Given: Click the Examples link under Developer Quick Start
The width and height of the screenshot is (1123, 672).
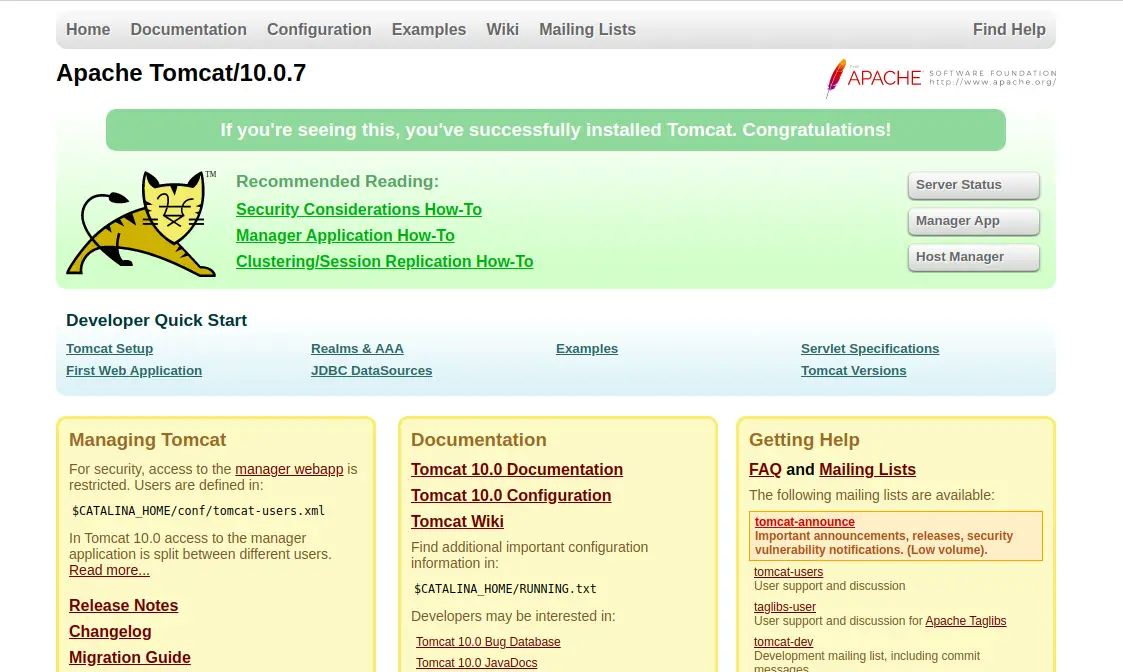Looking at the screenshot, I should point(587,349).
